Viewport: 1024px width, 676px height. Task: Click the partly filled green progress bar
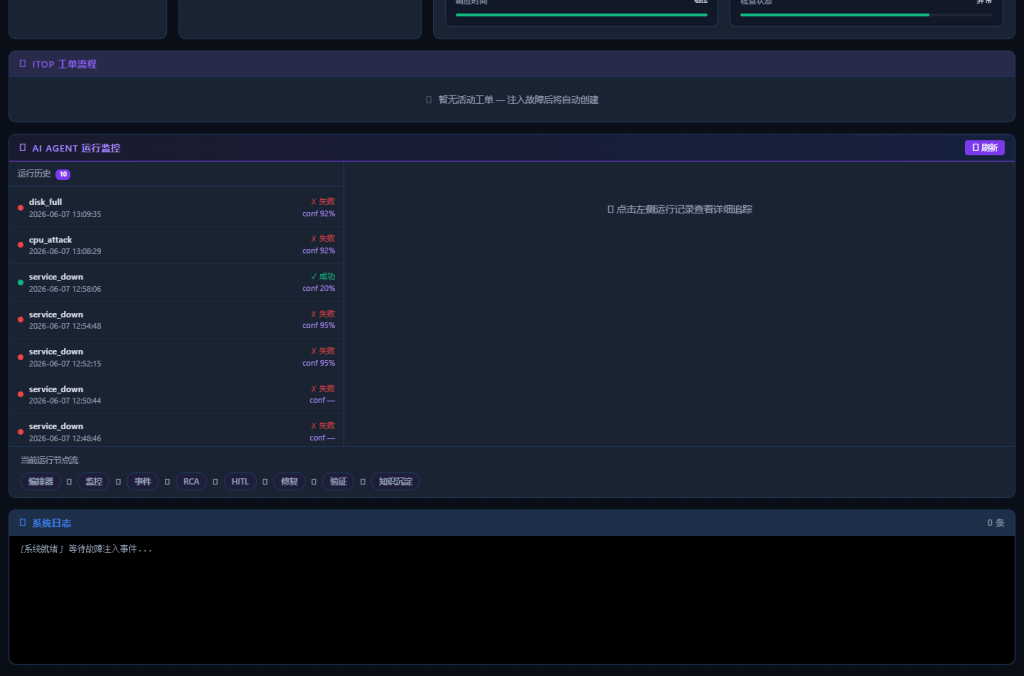click(866, 14)
